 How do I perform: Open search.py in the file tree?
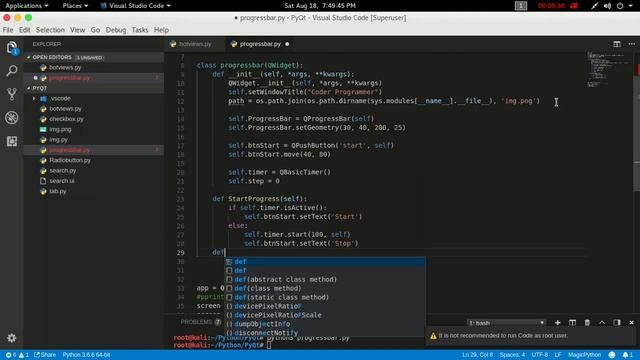[x=62, y=171]
